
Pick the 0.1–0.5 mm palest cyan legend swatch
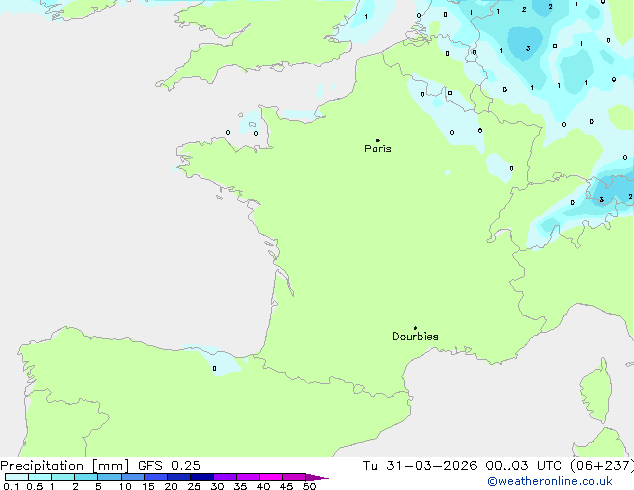tap(17, 477)
